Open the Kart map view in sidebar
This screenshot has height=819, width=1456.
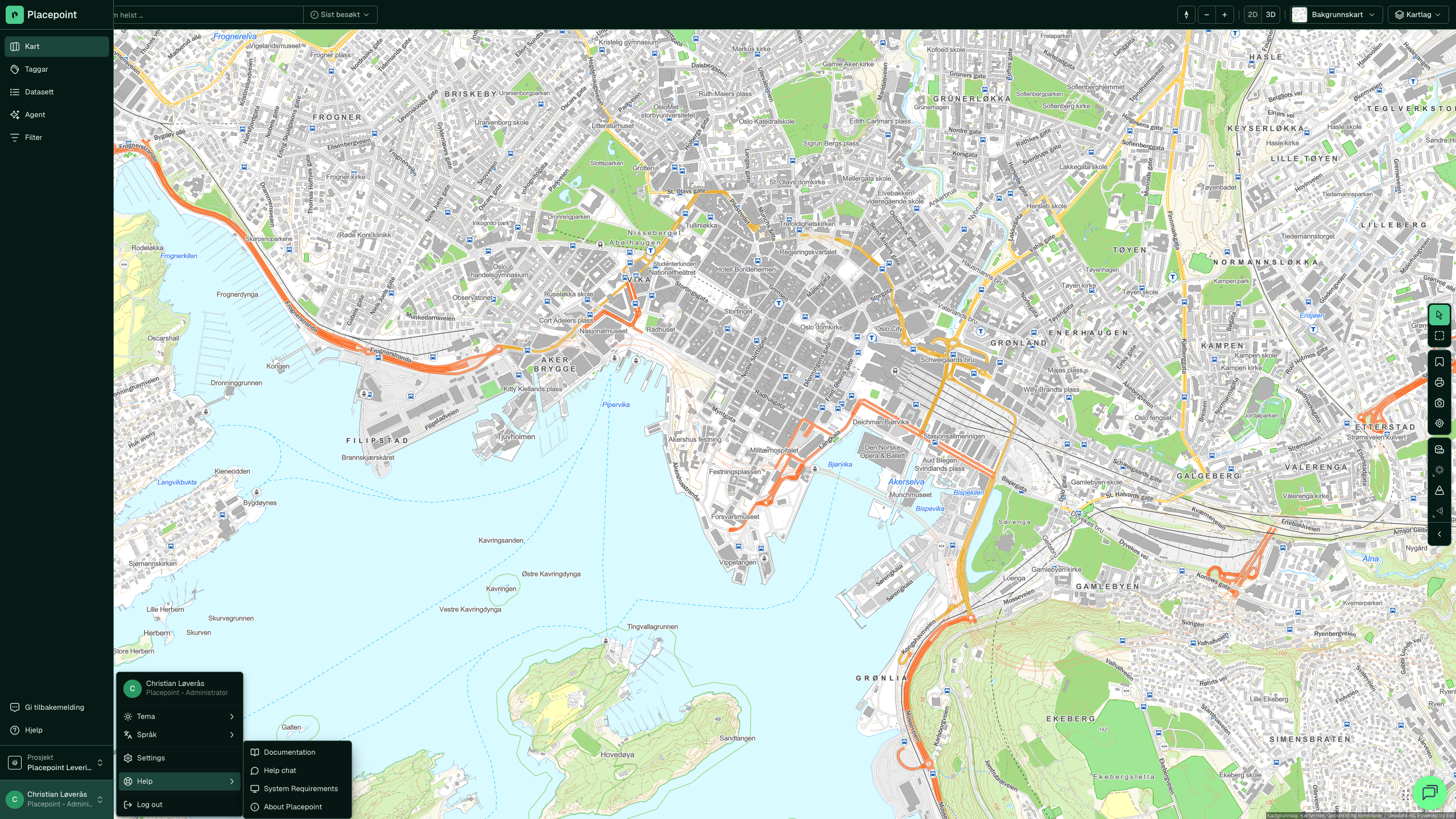[56, 47]
